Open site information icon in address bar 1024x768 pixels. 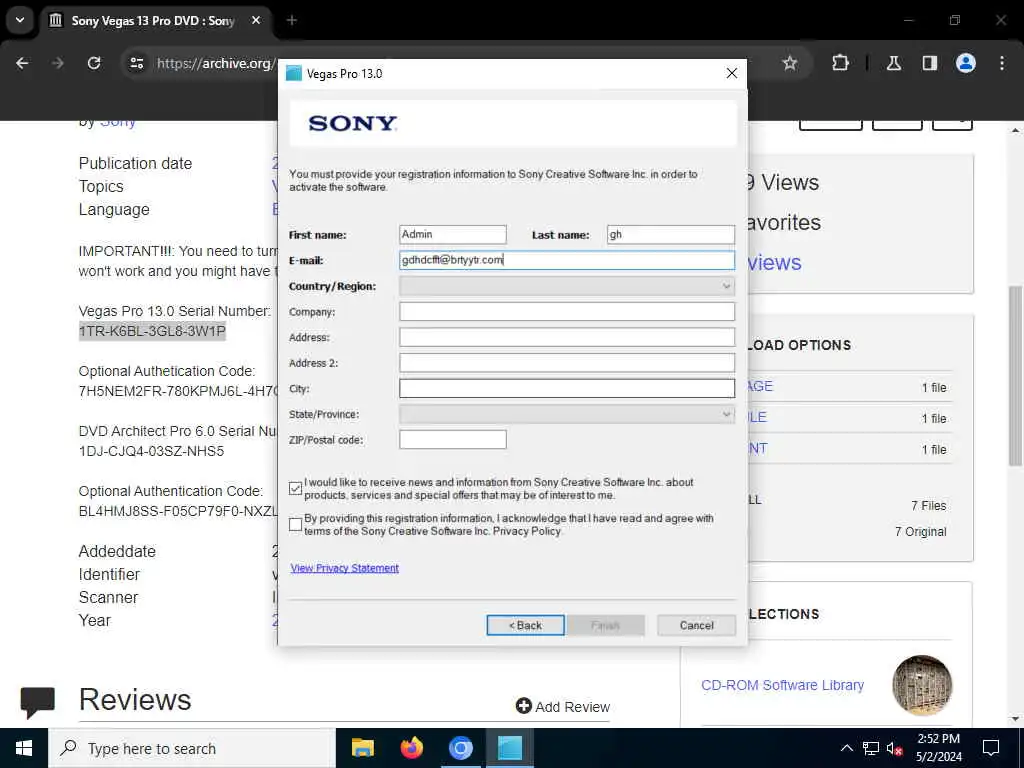coord(136,63)
